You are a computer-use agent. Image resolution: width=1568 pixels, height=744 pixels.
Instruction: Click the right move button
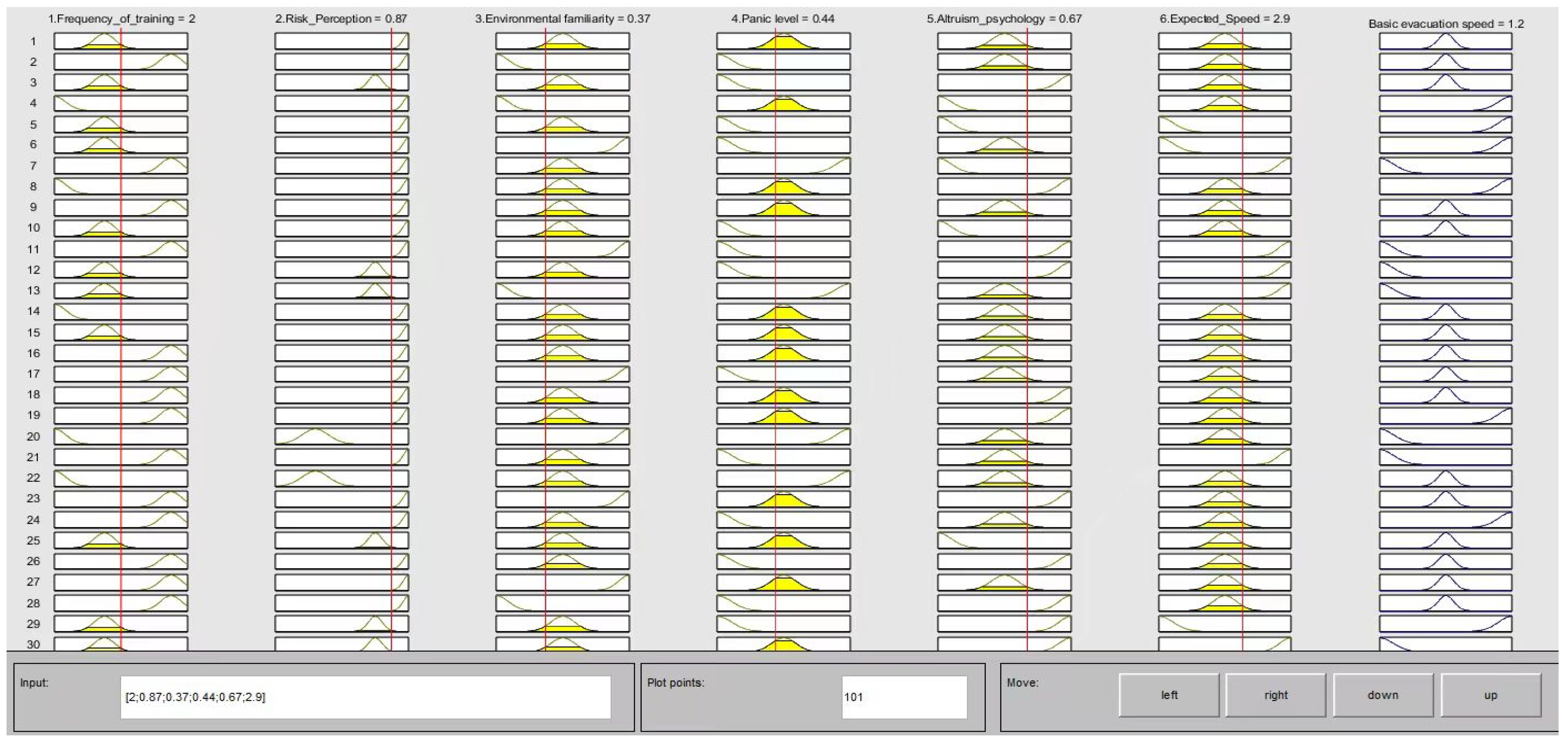pos(1275,695)
